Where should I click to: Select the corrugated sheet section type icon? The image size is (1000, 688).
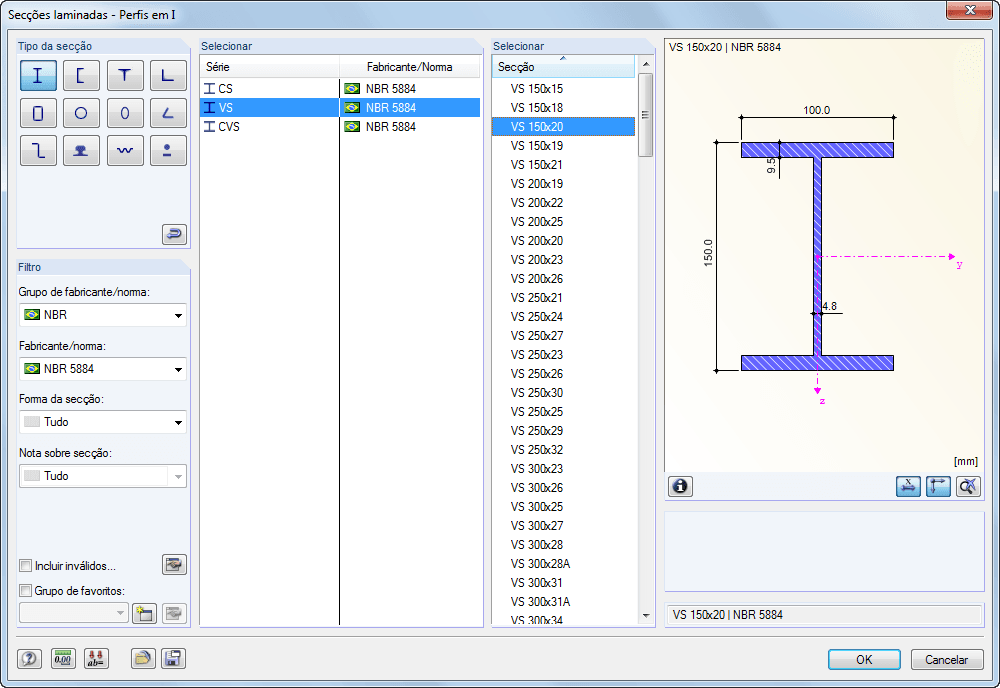124,150
